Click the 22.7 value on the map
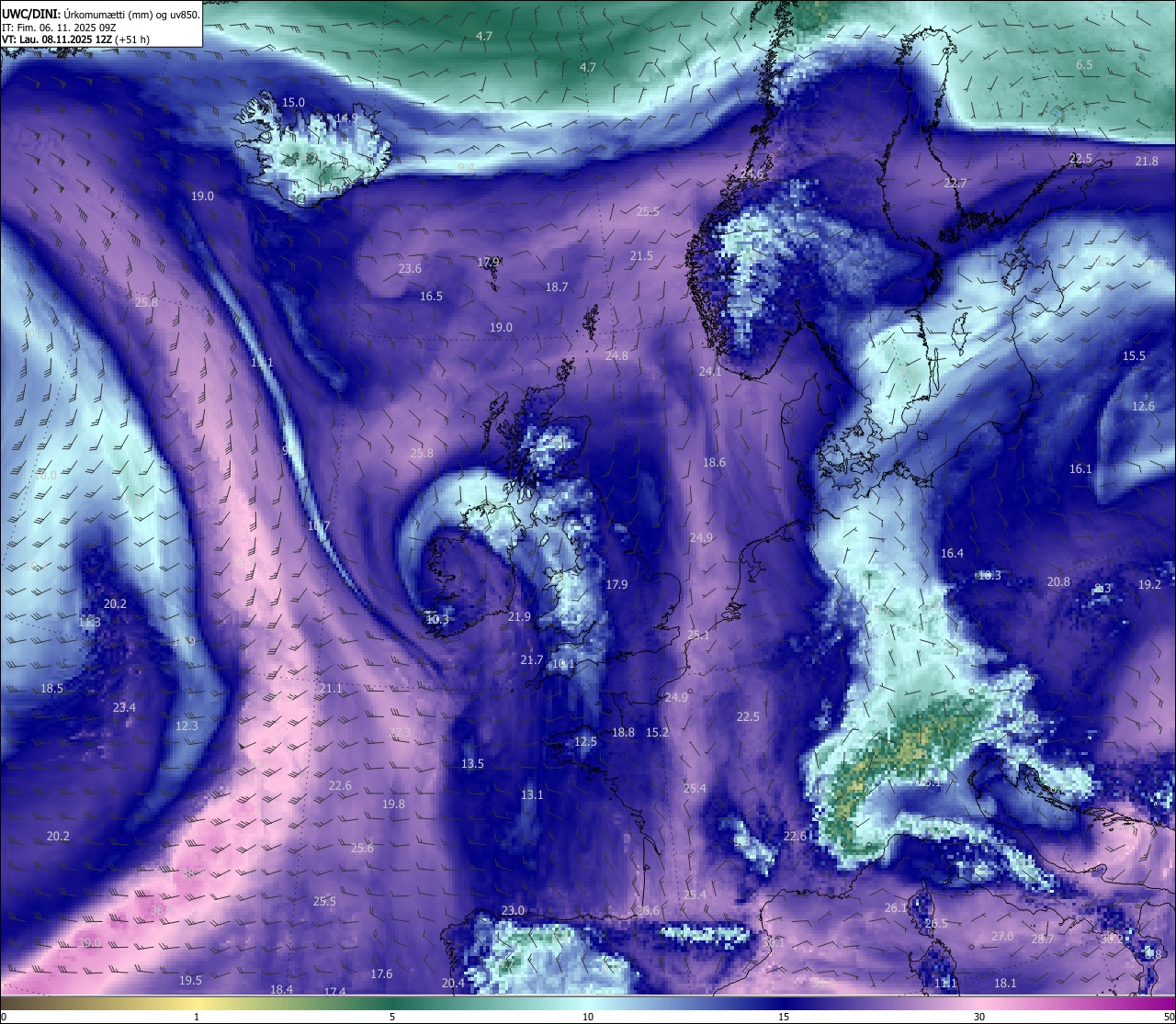 tap(955, 184)
